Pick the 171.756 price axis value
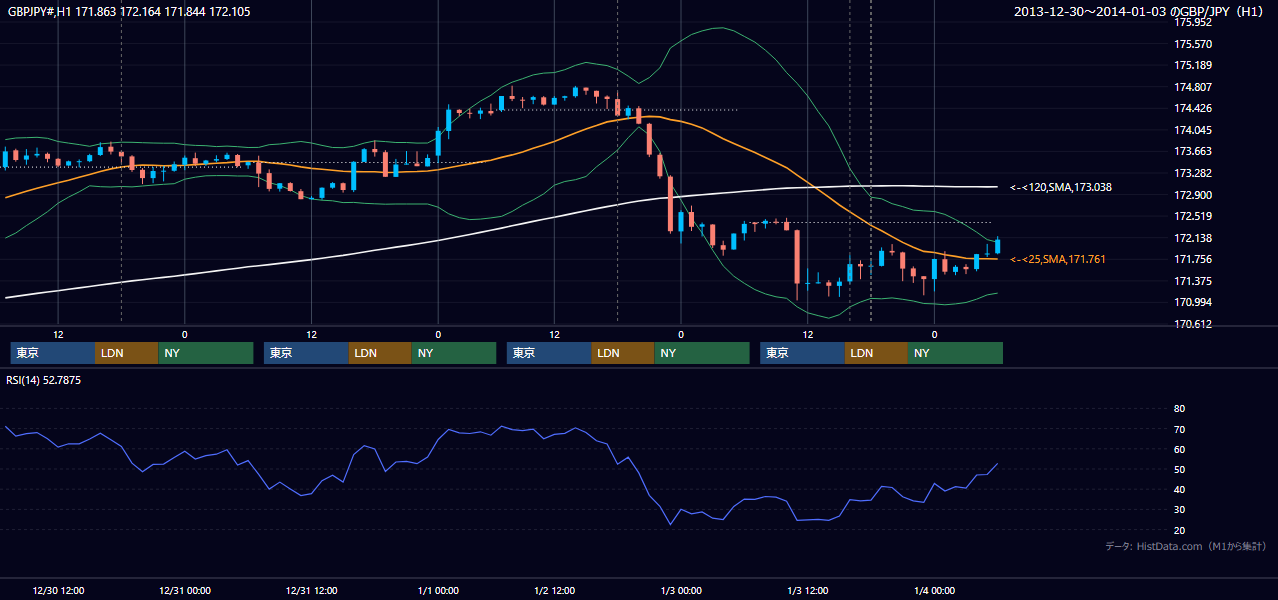Image resolution: width=1278 pixels, height=600 pixels. coord(1193,259)
